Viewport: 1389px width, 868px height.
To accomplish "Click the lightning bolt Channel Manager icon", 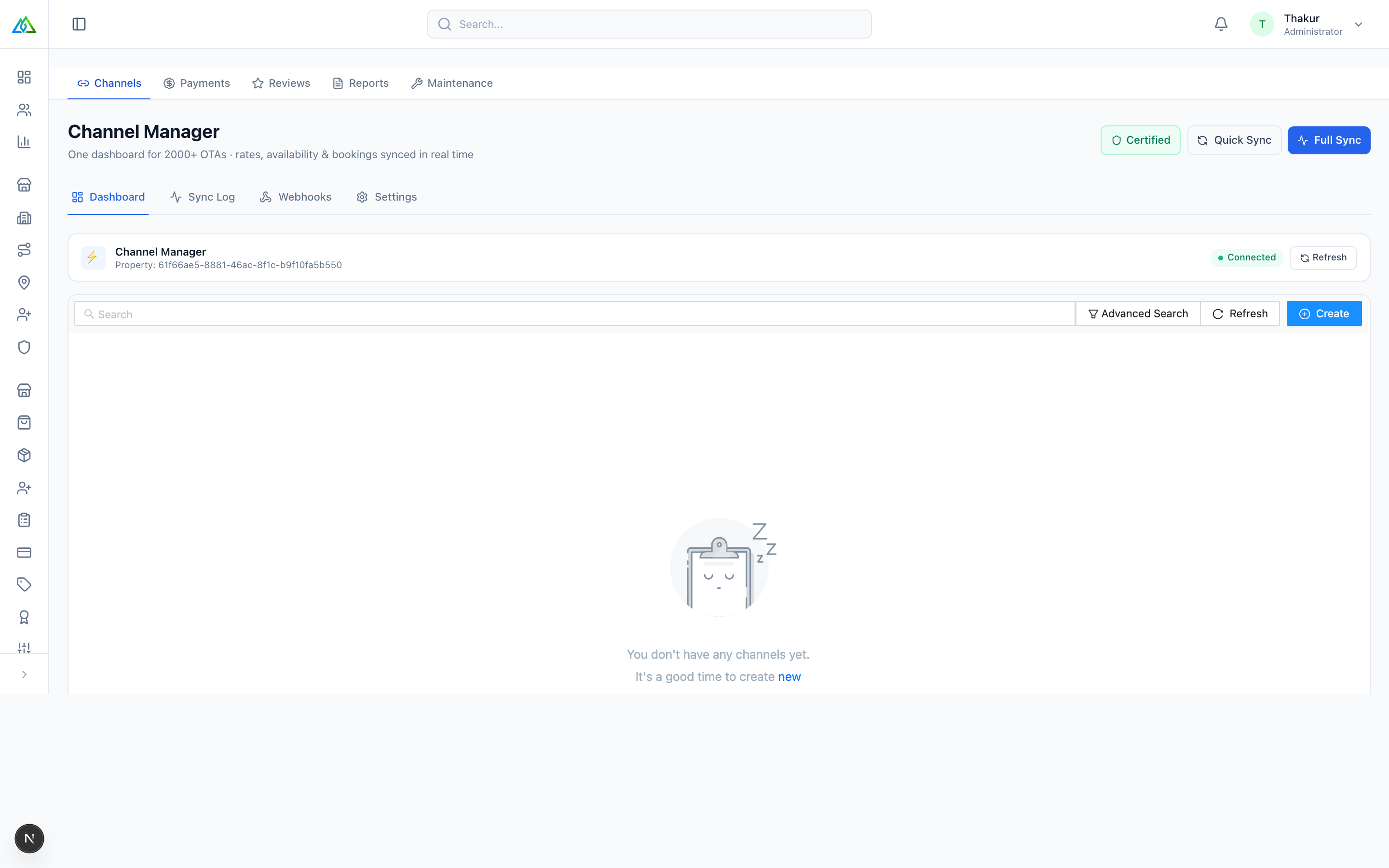I will [x=93, y=257].
